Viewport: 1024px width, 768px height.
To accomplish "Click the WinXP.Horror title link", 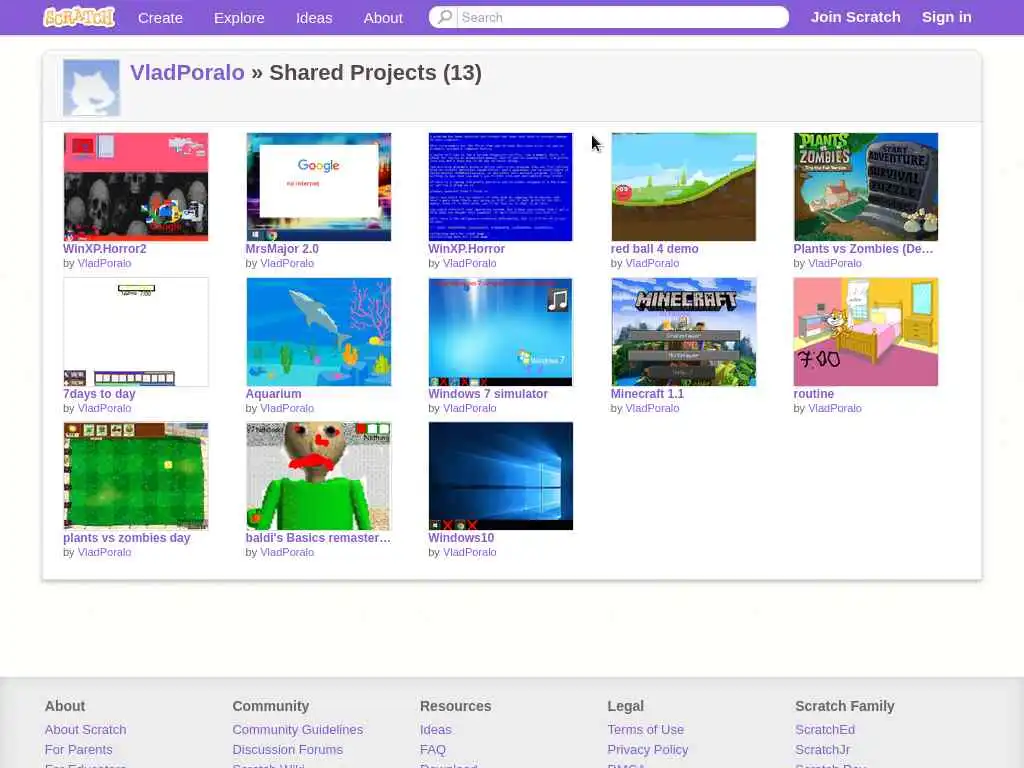I will point(466,249).
